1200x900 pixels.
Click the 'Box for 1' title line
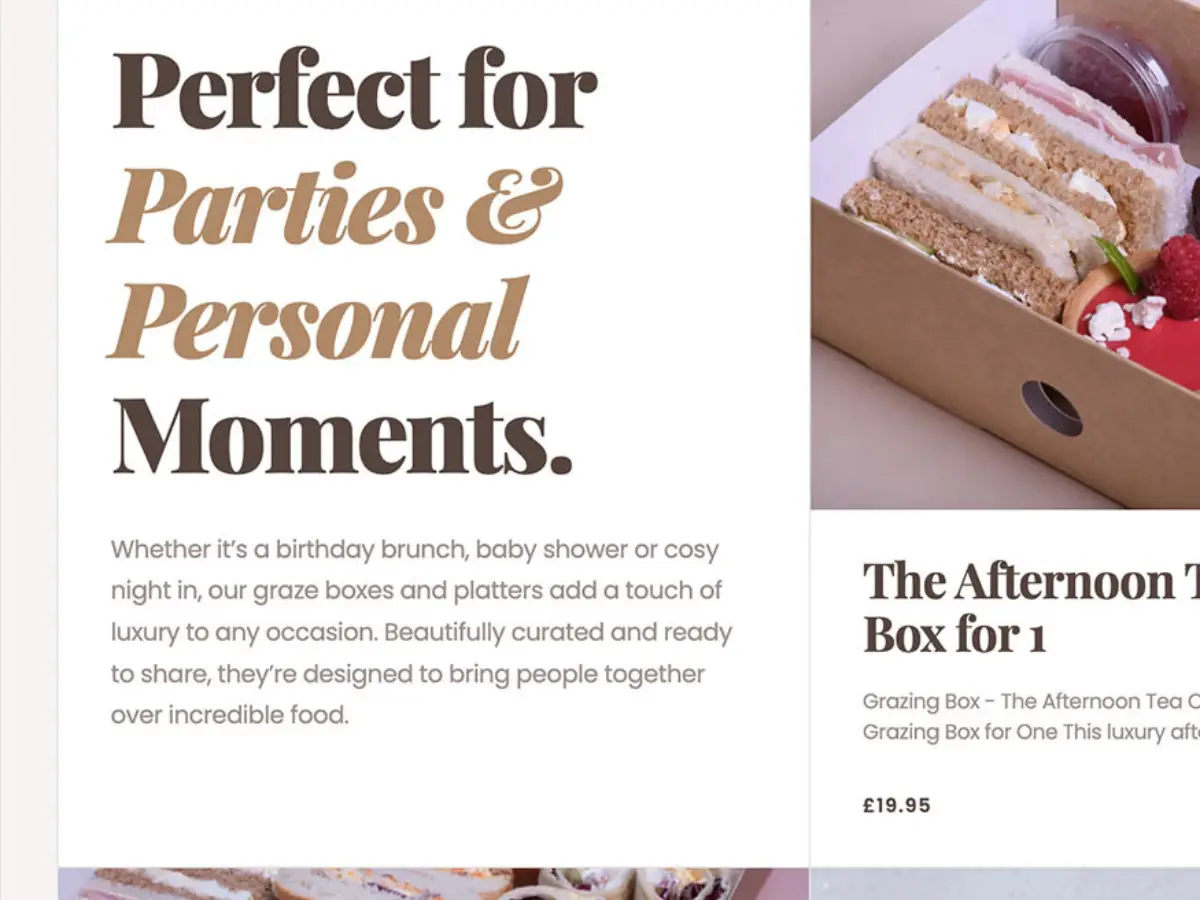pyautogui.click(x=954, y=634)
